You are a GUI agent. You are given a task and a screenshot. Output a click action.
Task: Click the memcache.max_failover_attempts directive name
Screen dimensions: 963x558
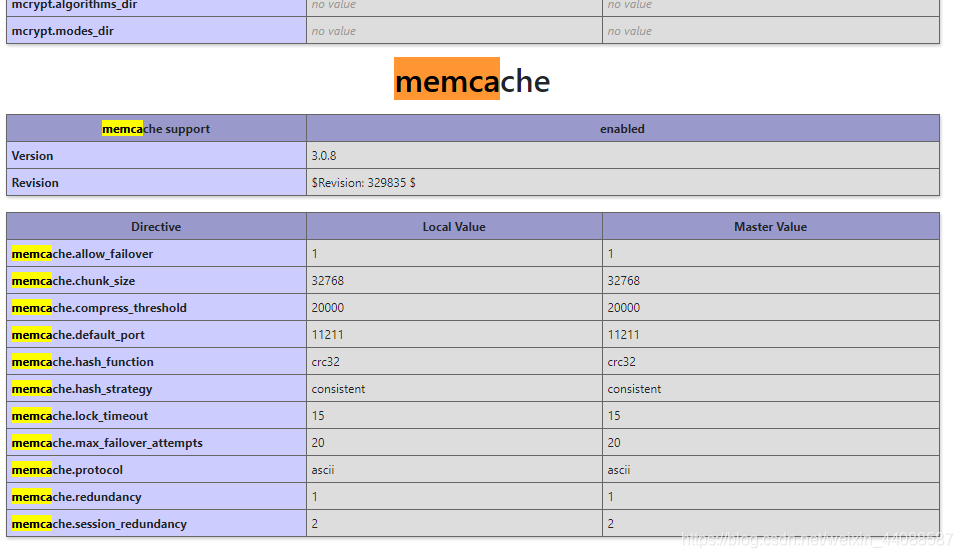coord(107,443)
